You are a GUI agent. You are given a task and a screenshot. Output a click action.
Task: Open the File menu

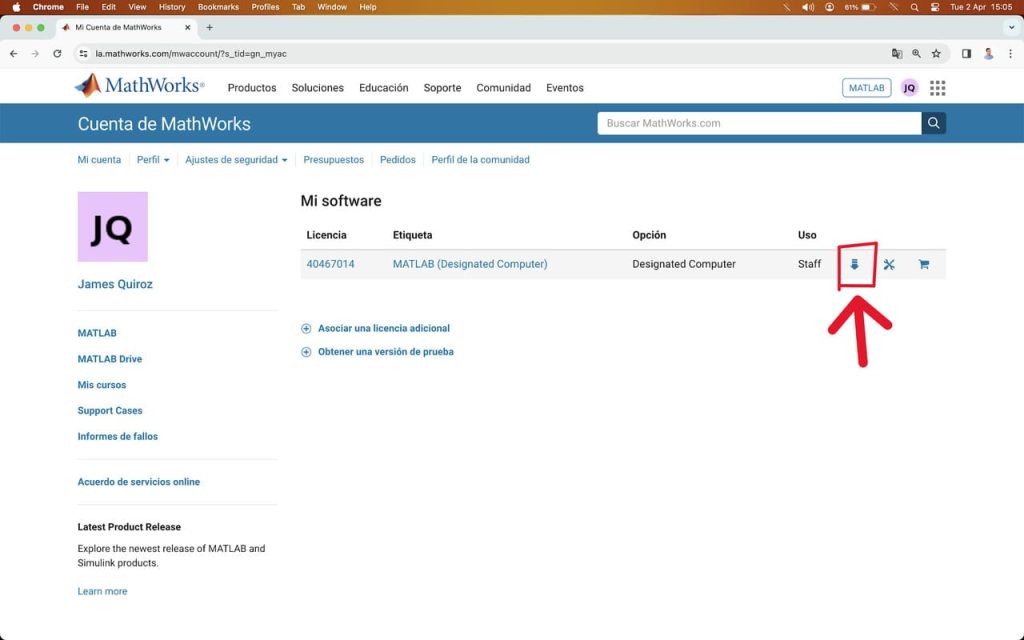coord(82,7)
